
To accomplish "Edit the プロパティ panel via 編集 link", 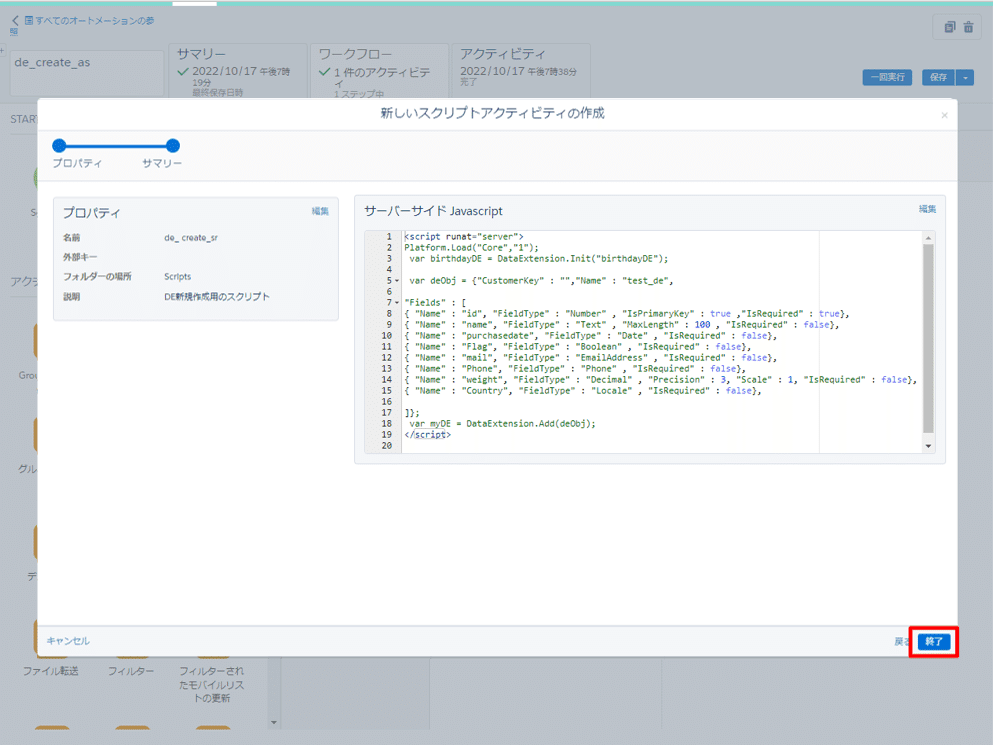I will [320, 212].
